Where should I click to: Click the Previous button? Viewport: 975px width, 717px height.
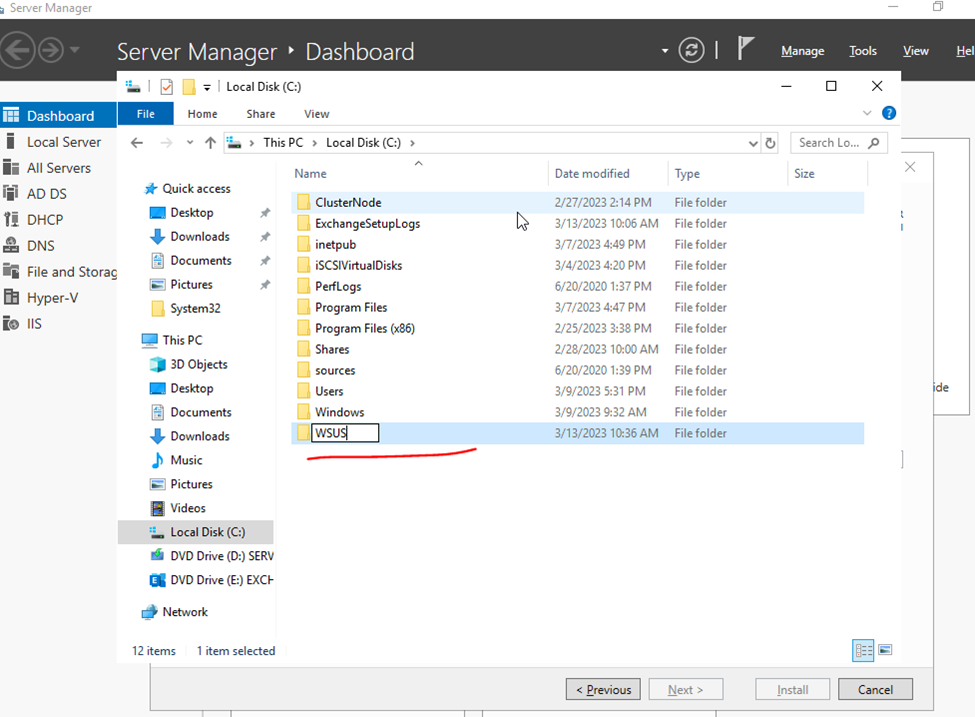tap(603, 689)
